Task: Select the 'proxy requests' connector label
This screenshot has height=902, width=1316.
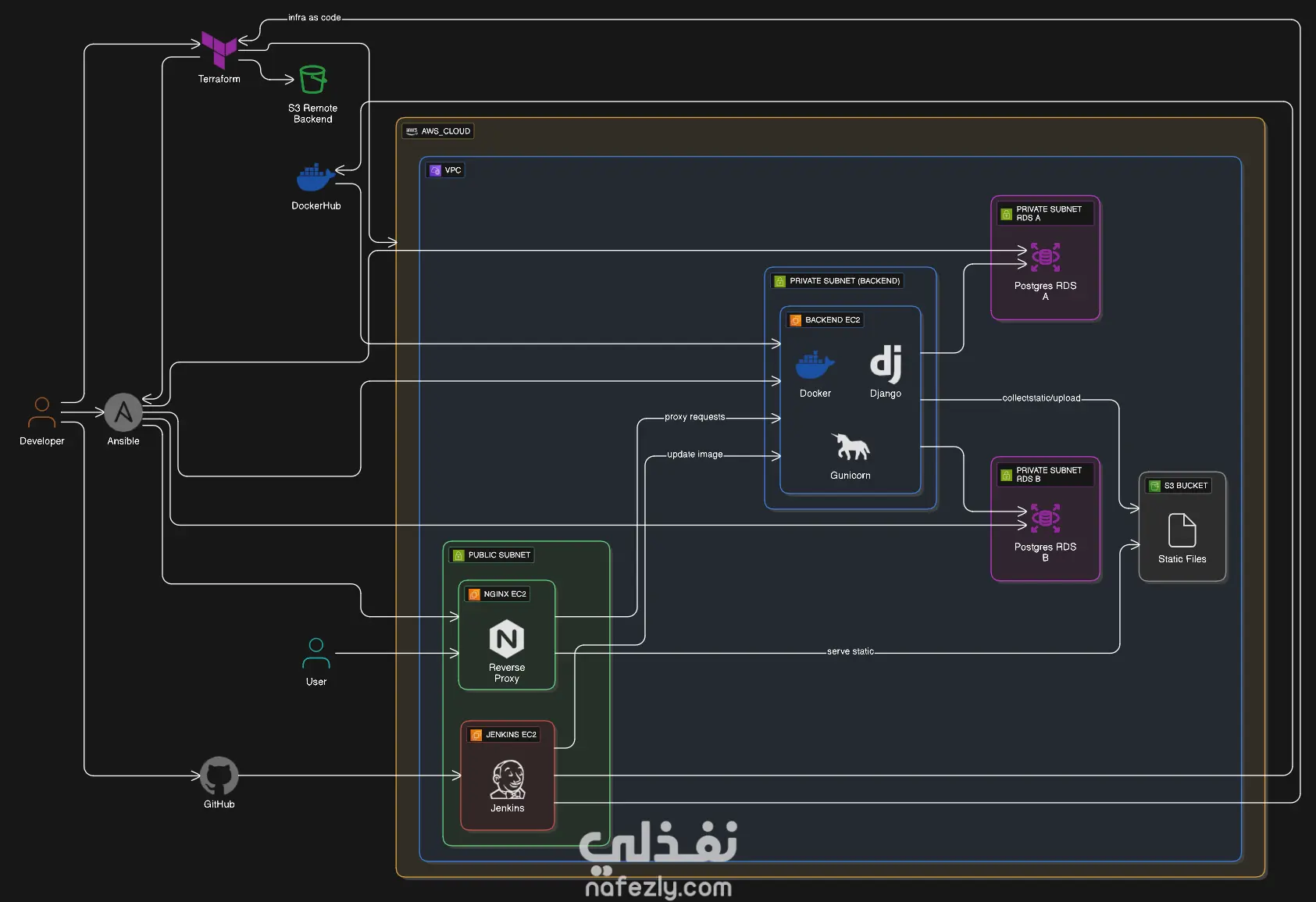Action: point(695,417)
